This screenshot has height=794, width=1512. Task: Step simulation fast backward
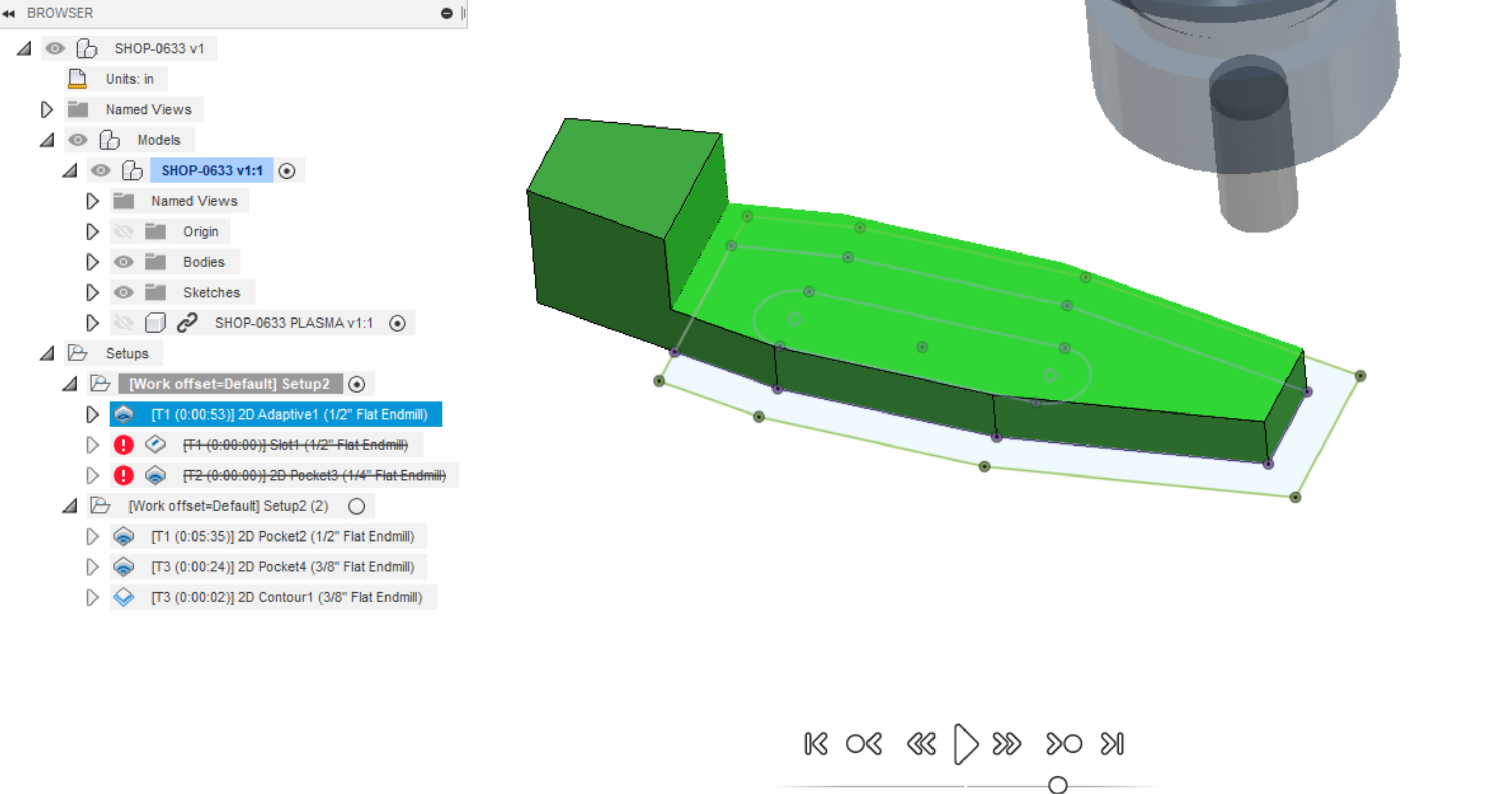921,744
